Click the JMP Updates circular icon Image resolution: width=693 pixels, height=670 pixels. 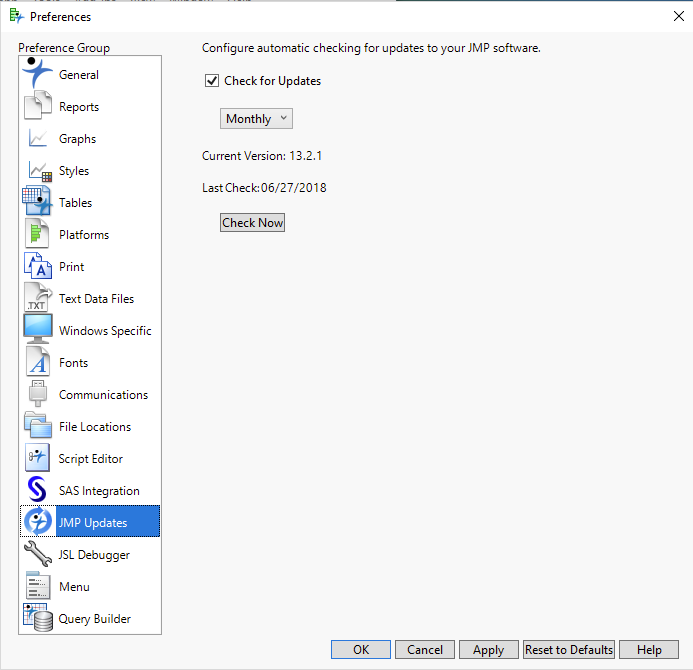point(38,522)
